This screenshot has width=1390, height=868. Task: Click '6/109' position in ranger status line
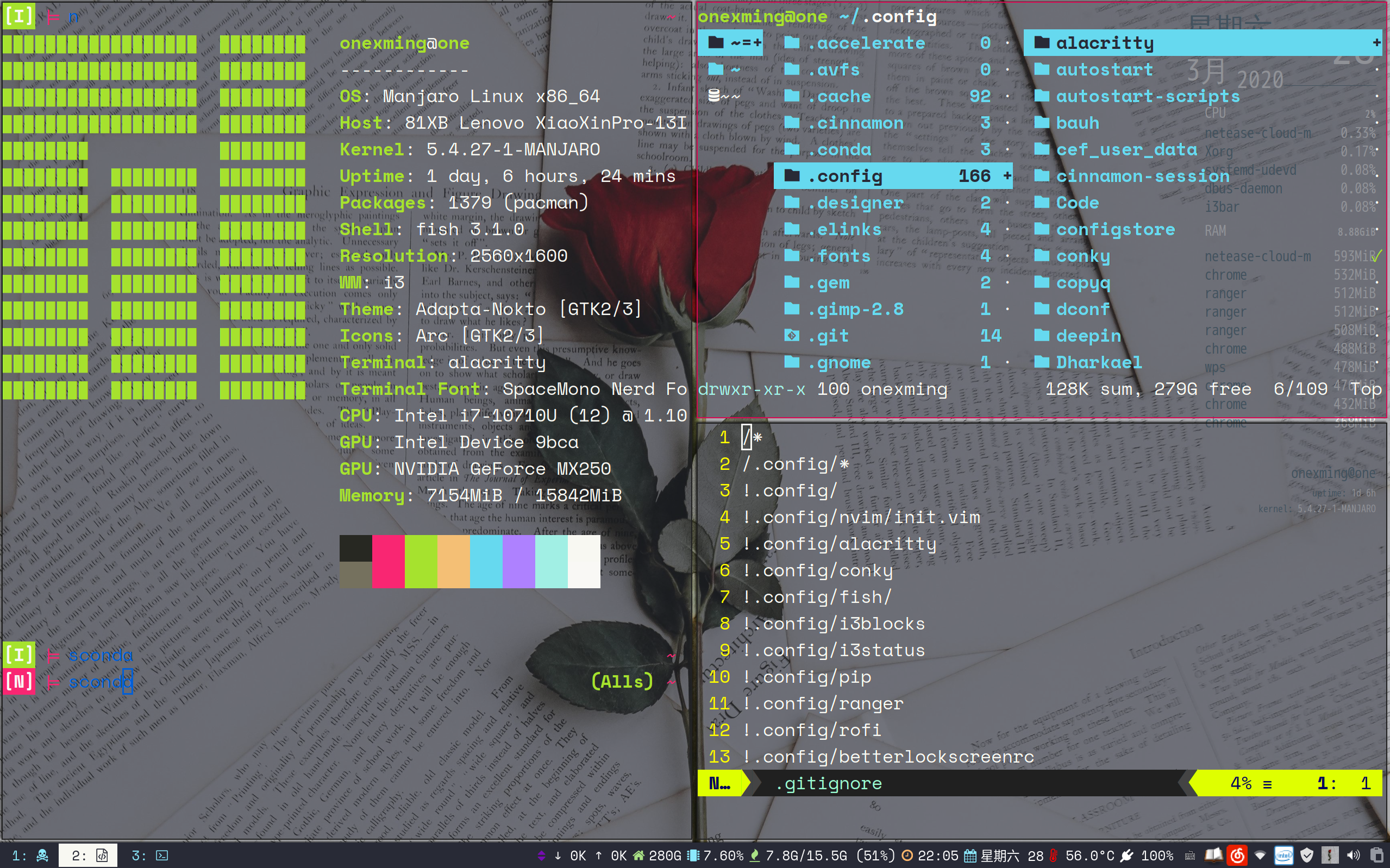pos(1300,389)
